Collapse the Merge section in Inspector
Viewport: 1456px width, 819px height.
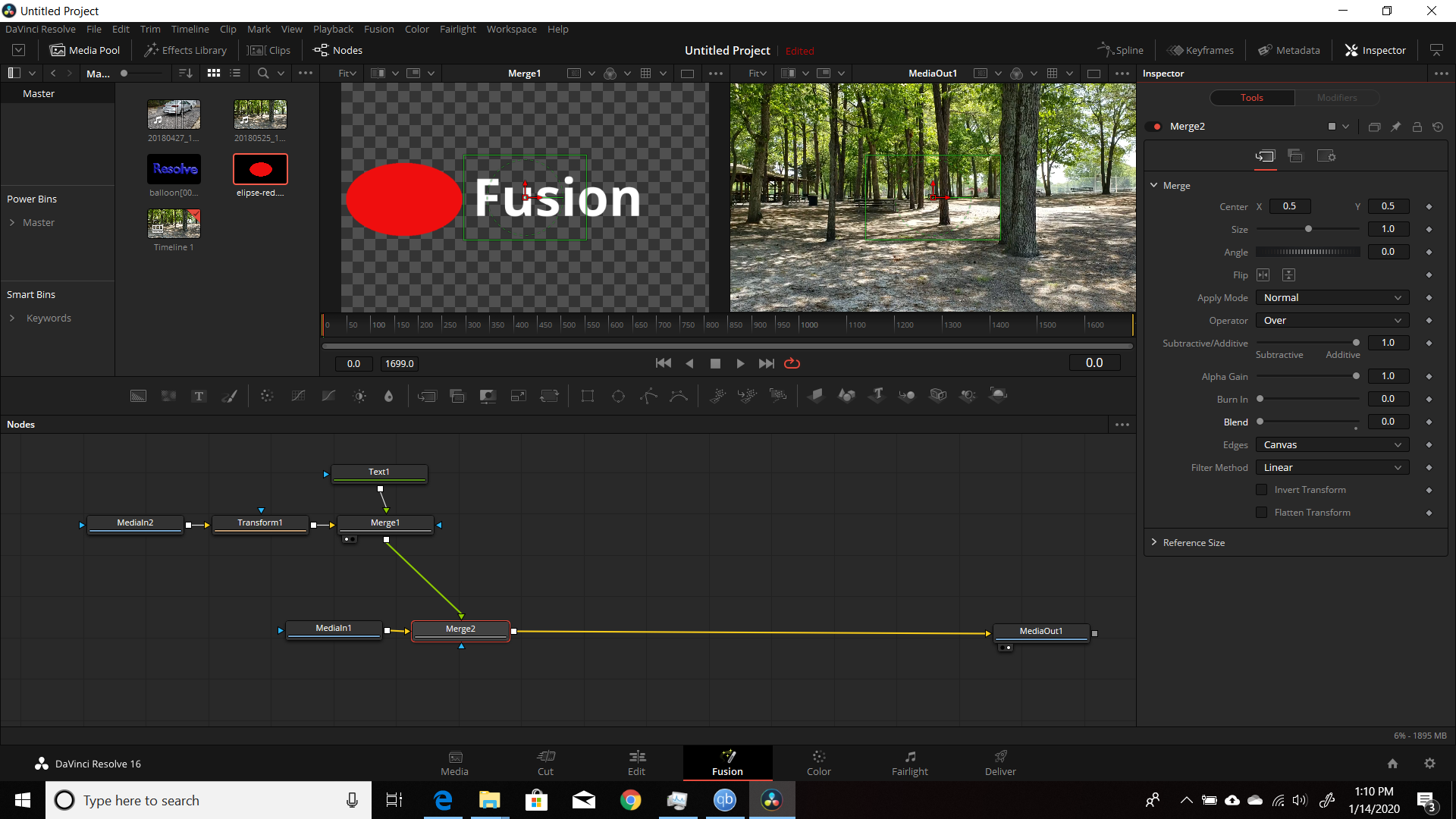pos(1154,185)
